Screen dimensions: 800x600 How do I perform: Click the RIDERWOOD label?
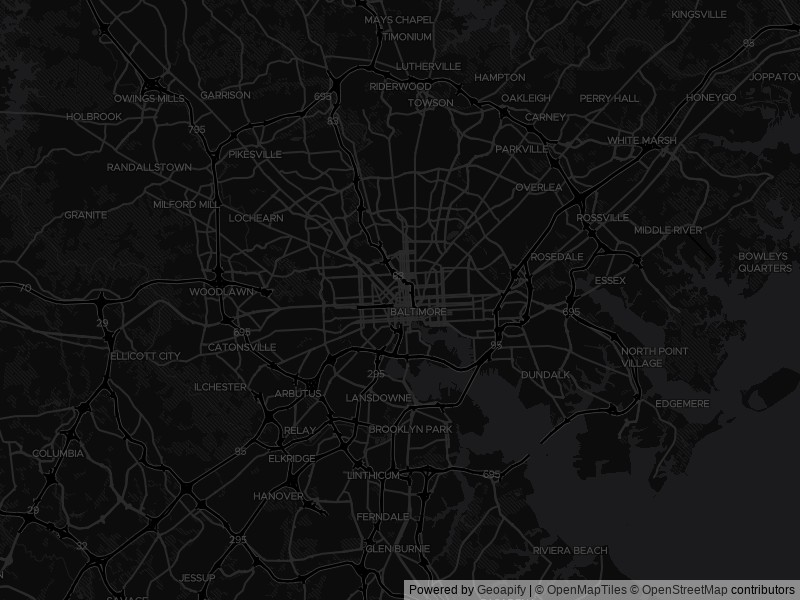click(x=401, y=87)
